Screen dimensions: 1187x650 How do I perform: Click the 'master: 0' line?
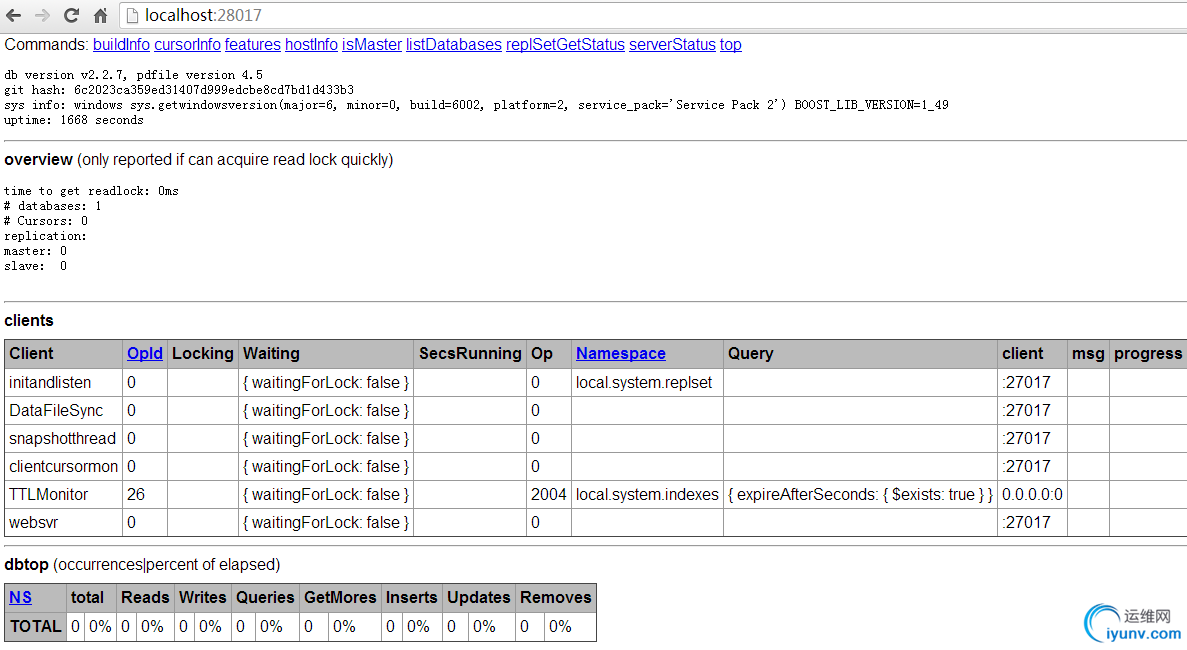36,251
